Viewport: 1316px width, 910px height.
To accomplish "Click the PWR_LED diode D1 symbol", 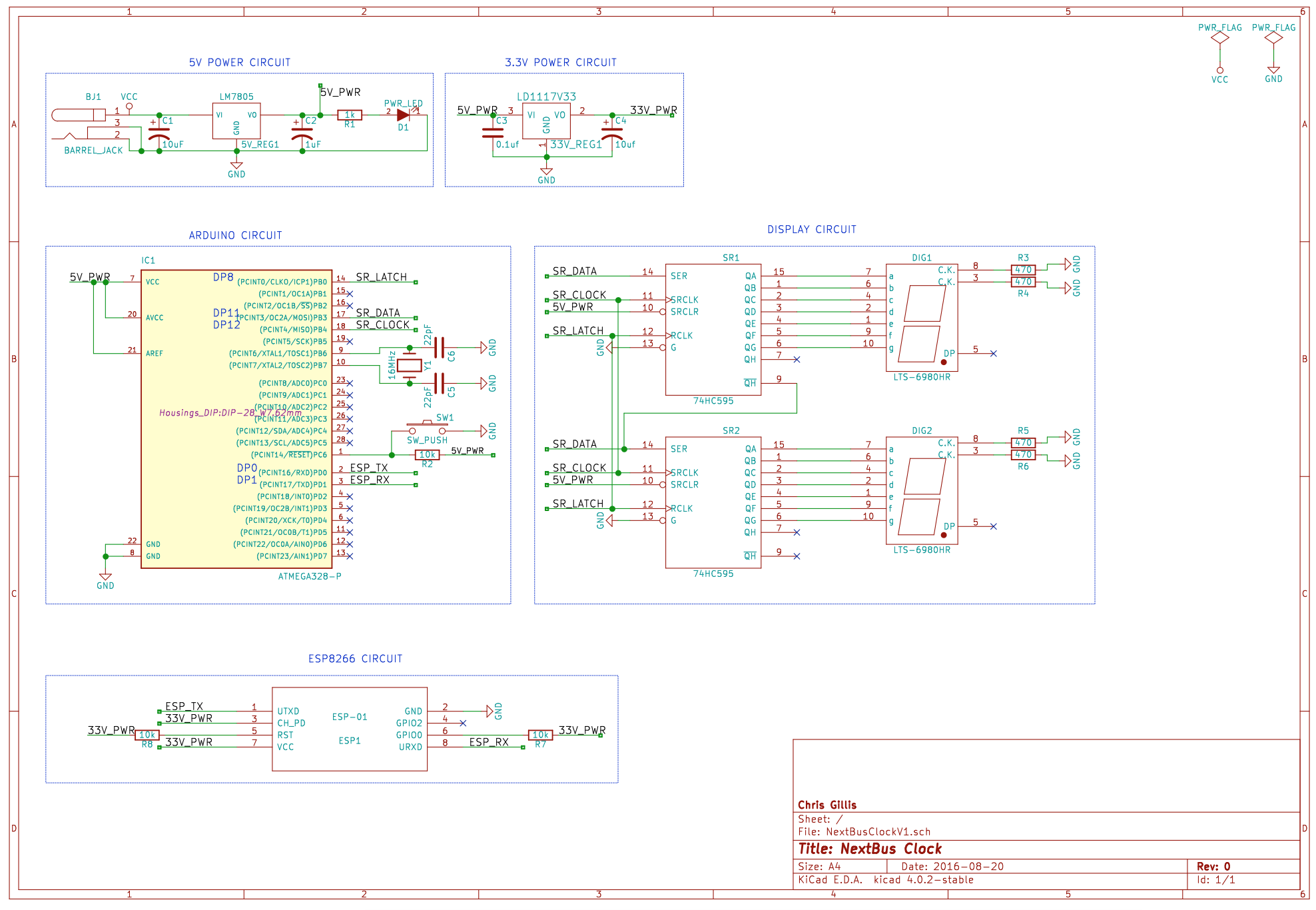I will [x=403, y=115].
